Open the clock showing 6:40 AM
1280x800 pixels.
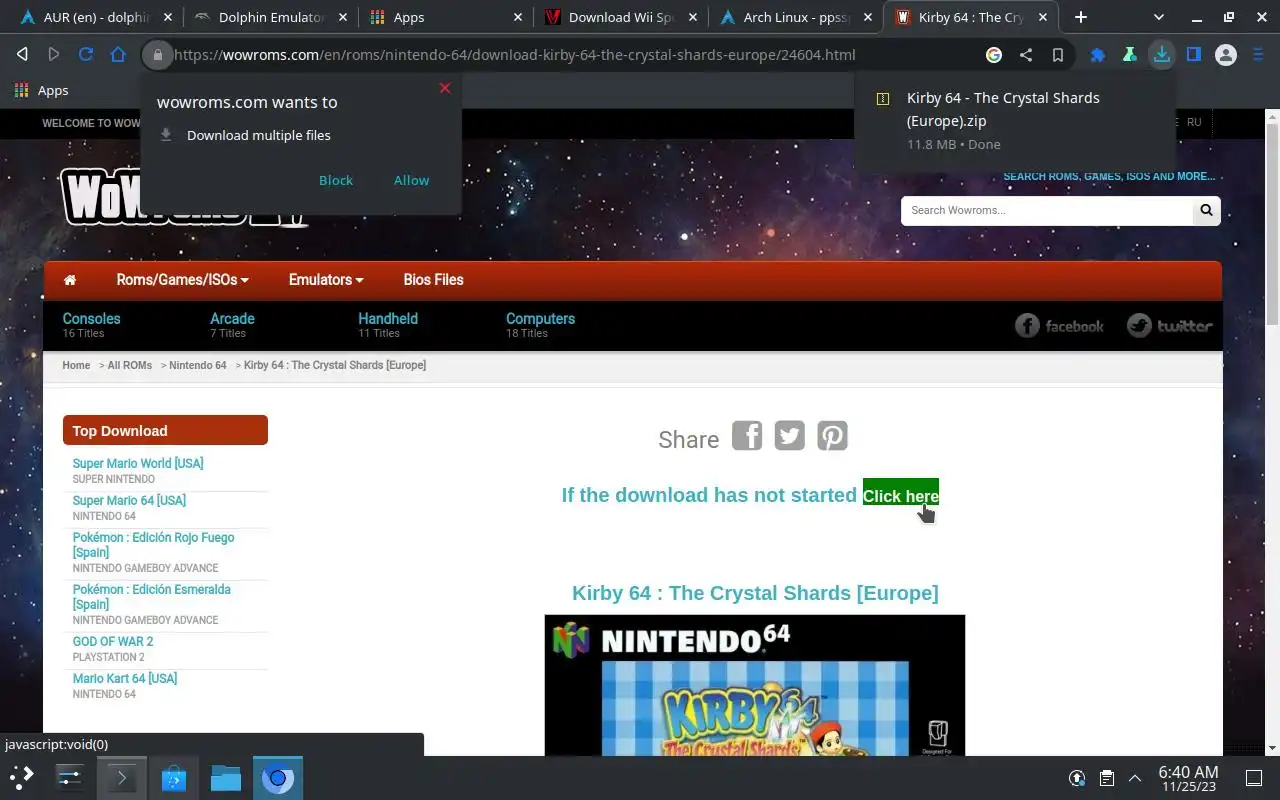tap(1188, 778)
